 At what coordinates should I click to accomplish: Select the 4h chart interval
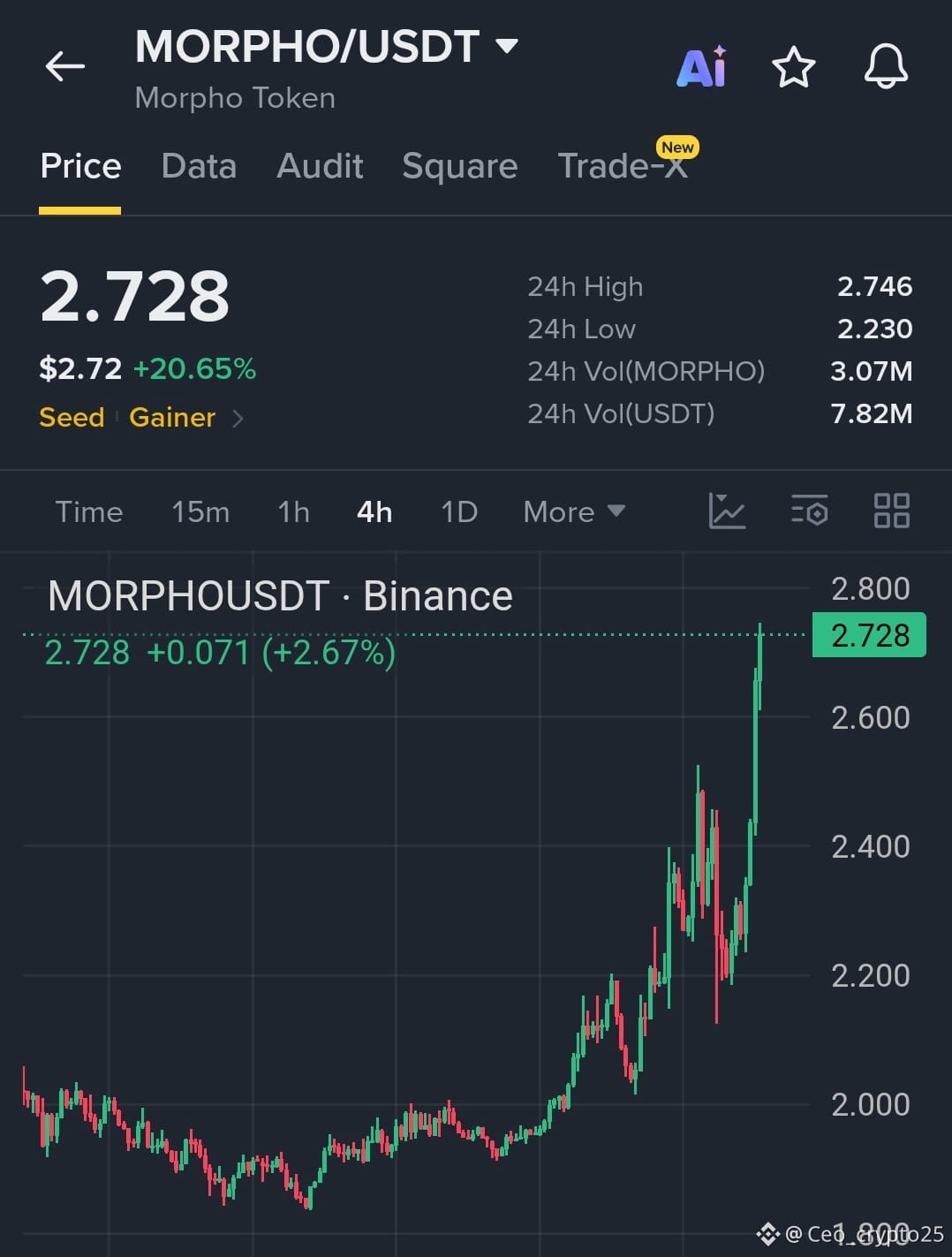[x=374, y=511]
